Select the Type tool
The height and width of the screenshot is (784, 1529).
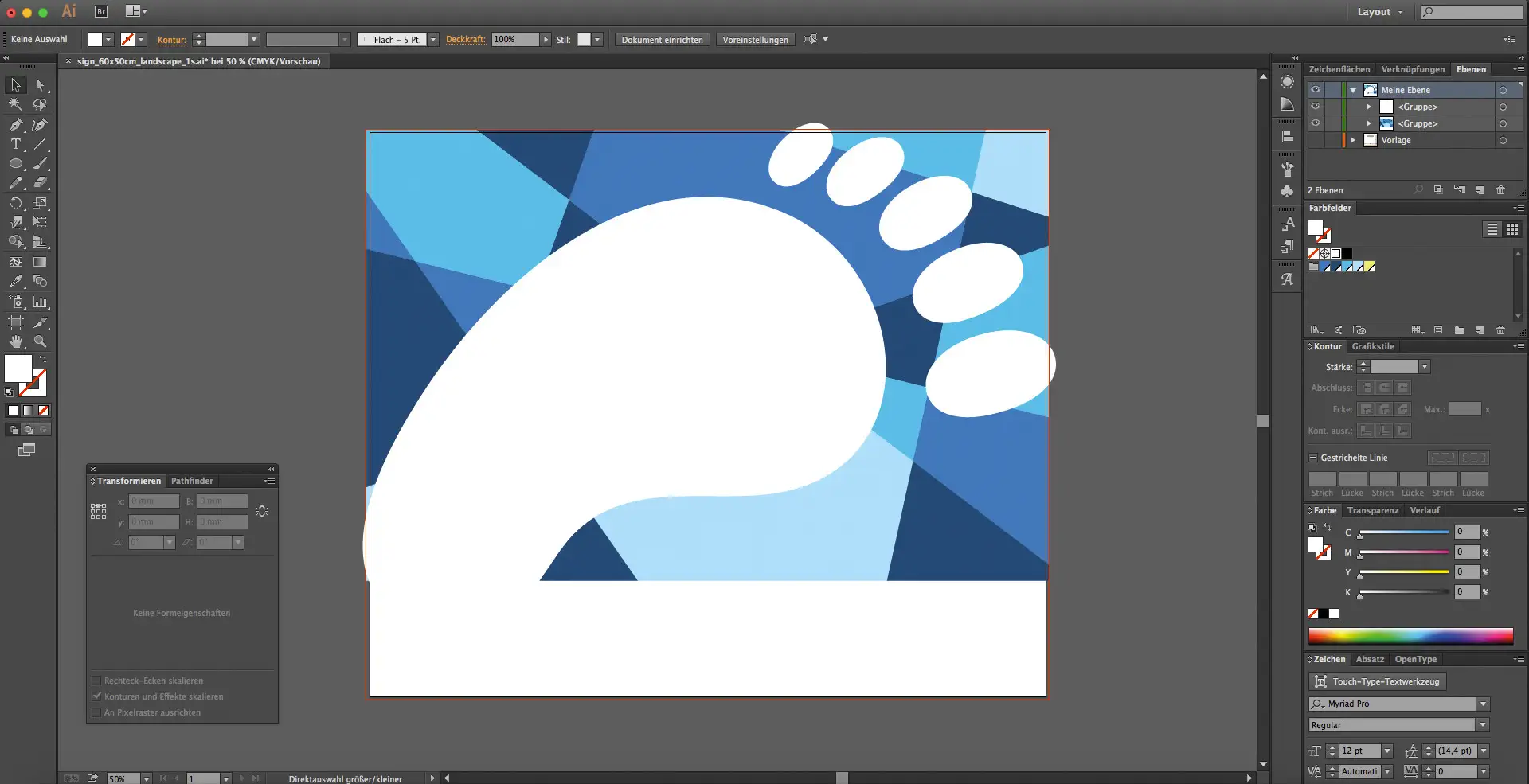coord(16,145)
